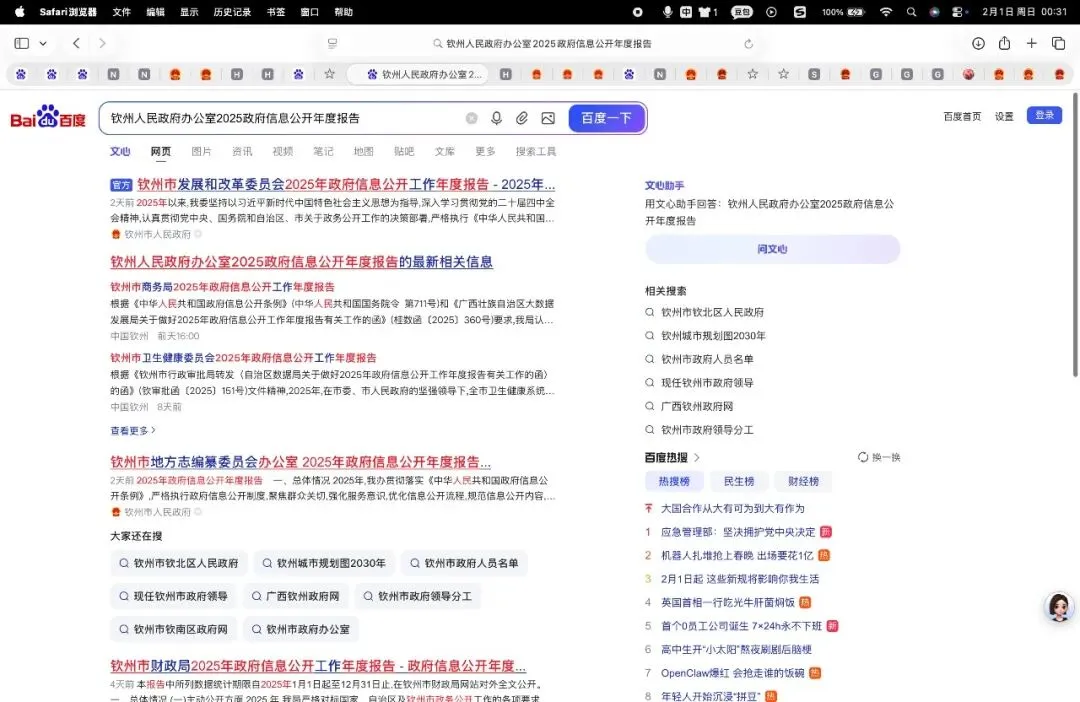Open Control Center in menu bar

tap(958, 12)
